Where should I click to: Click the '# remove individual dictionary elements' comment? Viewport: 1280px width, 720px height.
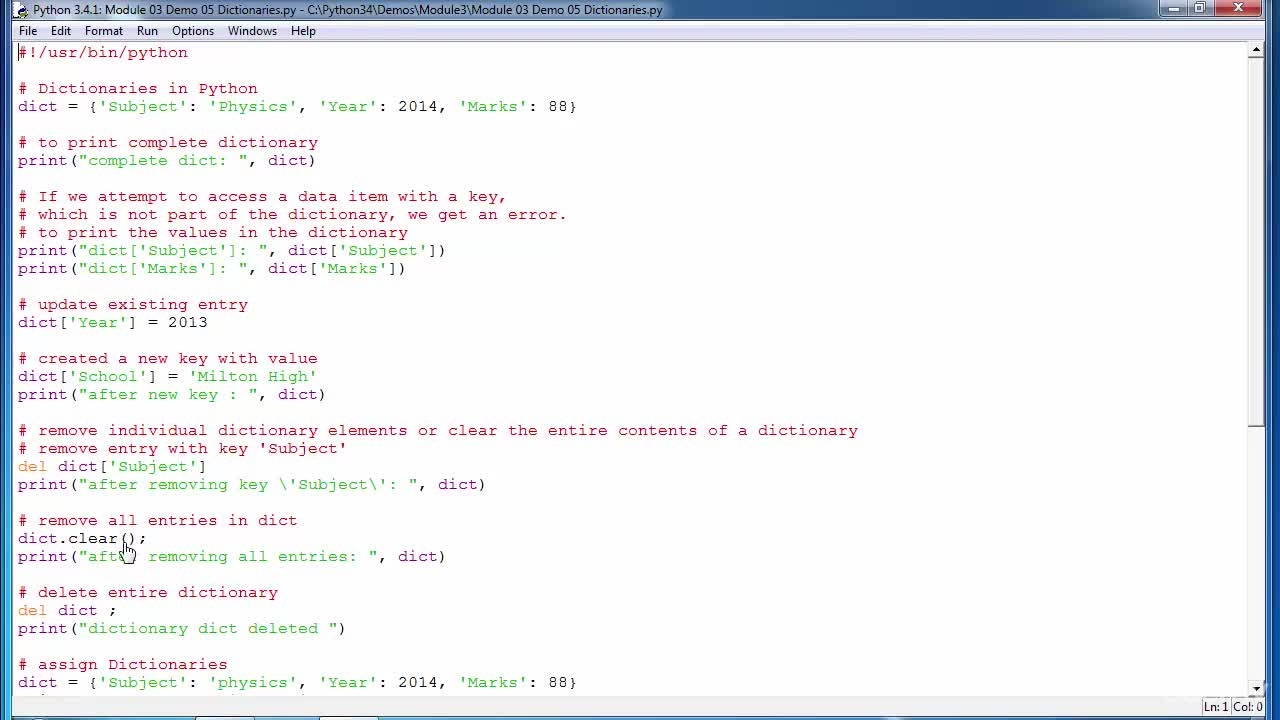click(x=438, y=431)
